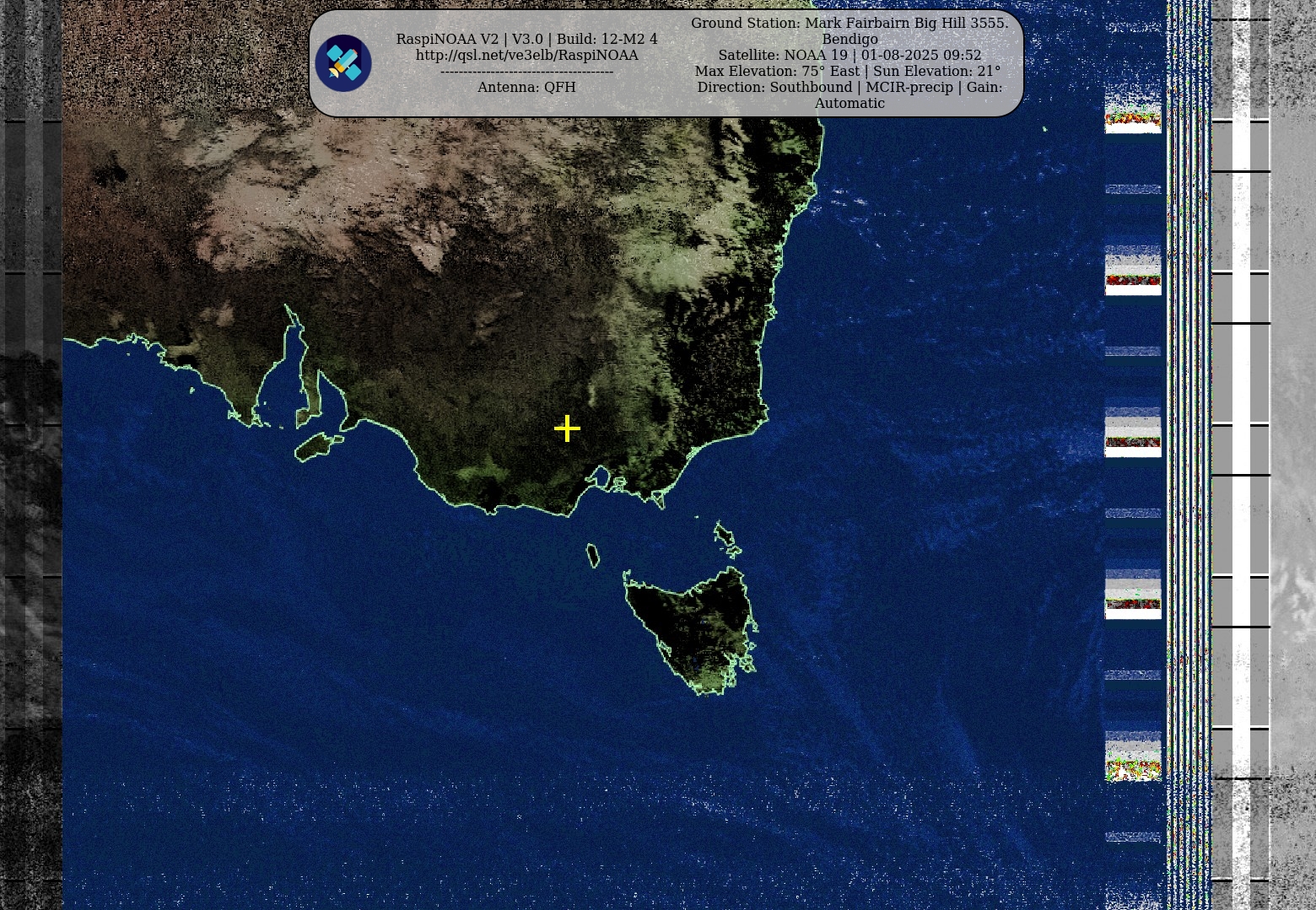Open the qsl.net RaspiNOAA URL text
This screenshot has height=910, width=1316.
pyautogui.click(x=526, y=55)
